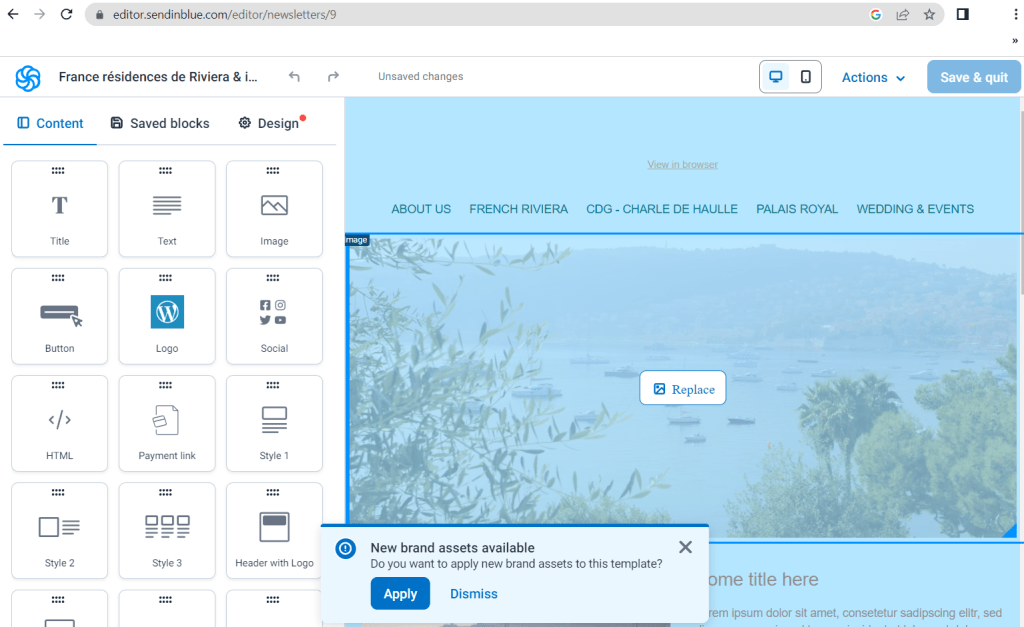This screenshot has height=627, width=1024.
Task: Choose the Text block icon
Action: 167,209
